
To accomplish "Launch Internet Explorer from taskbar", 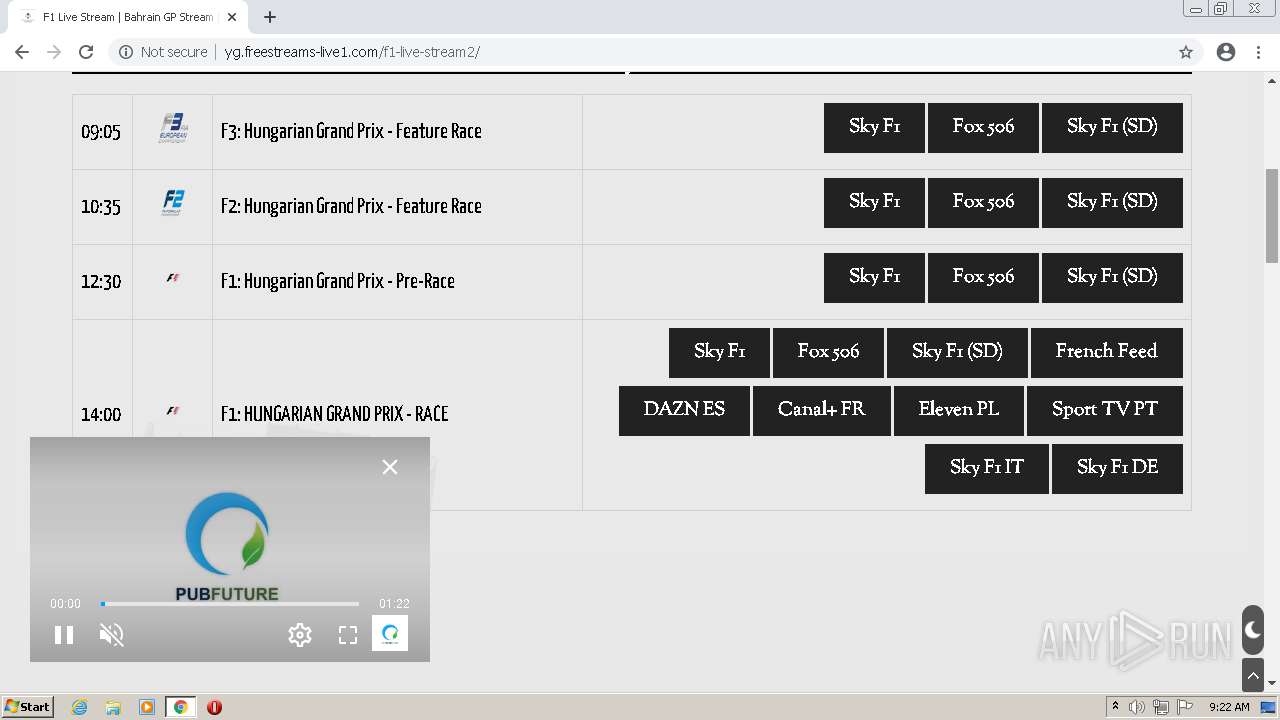I will point(80,707).
